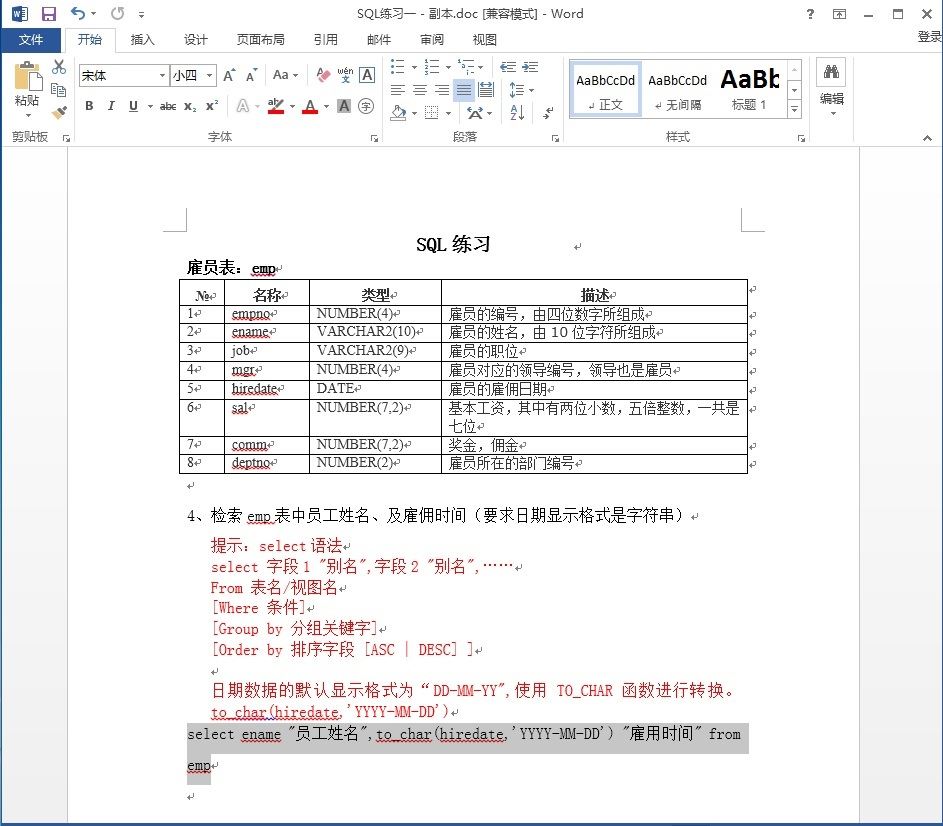
Task: Toggle justify alignment
Action: point(464,90)
